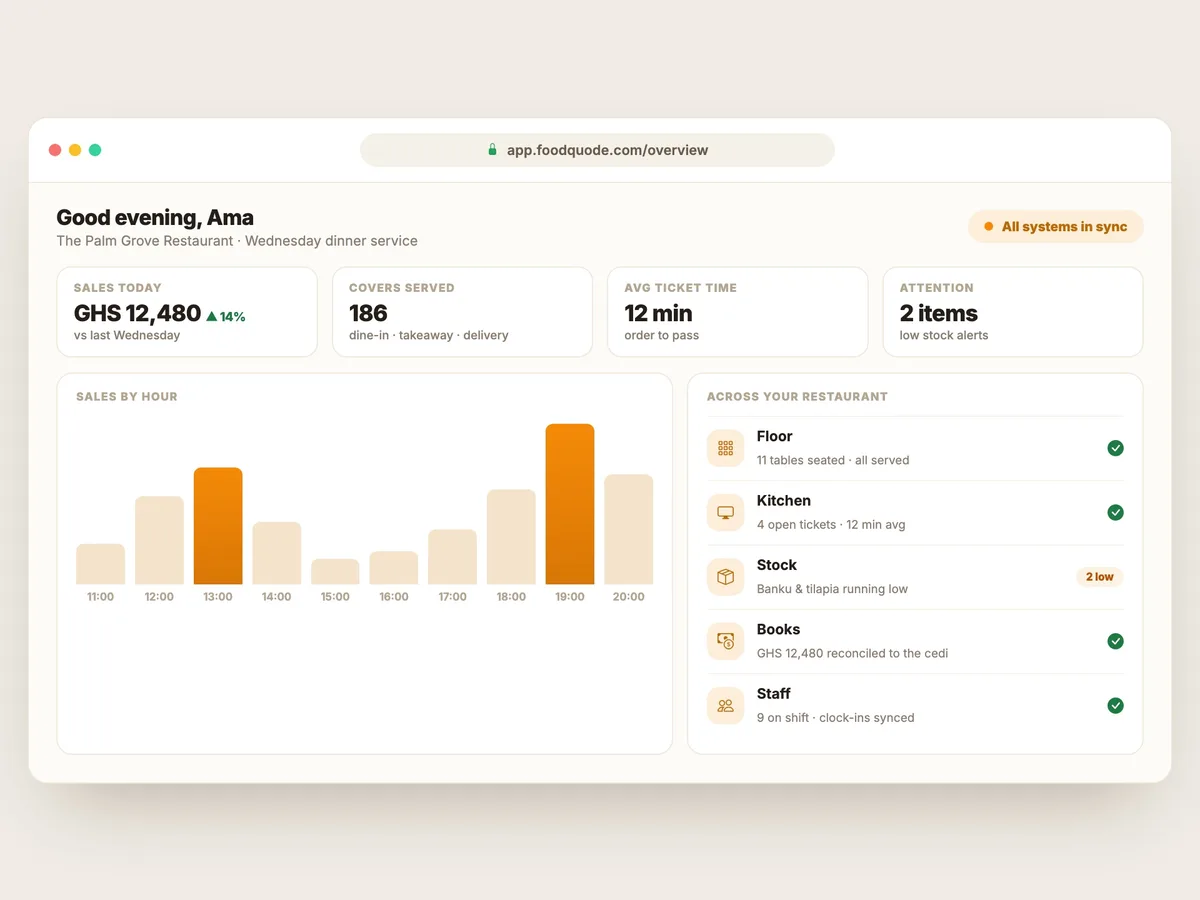This screenshot has height=900, width=1200.
Task: Open the Attention low stock alerts card
Action: tap(1013, 312)
